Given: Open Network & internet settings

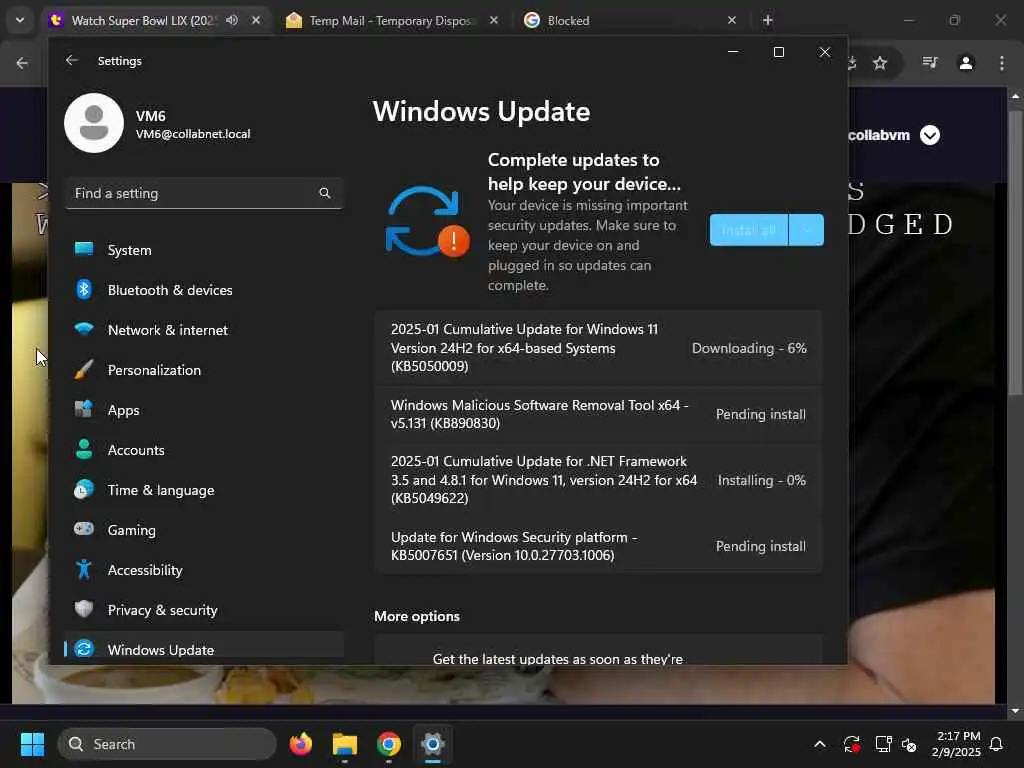Looking at the screenshot, I should pos(204,330).
